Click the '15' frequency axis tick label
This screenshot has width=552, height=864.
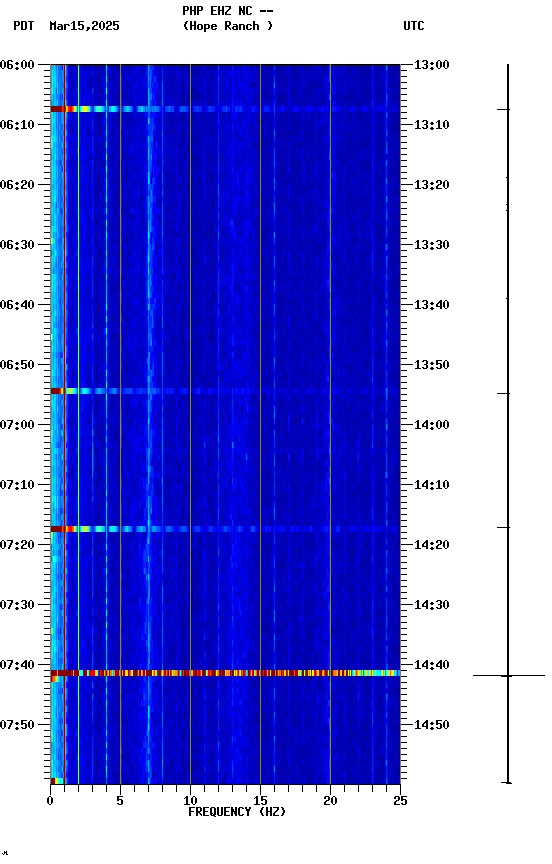point(260,802)
